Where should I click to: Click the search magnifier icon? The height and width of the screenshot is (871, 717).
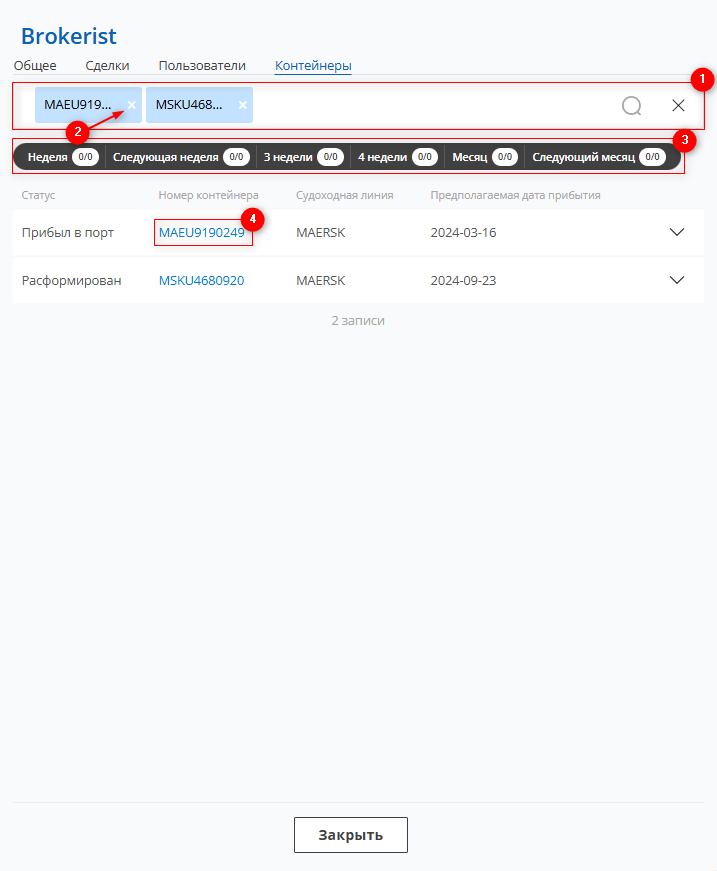(631, 106)
